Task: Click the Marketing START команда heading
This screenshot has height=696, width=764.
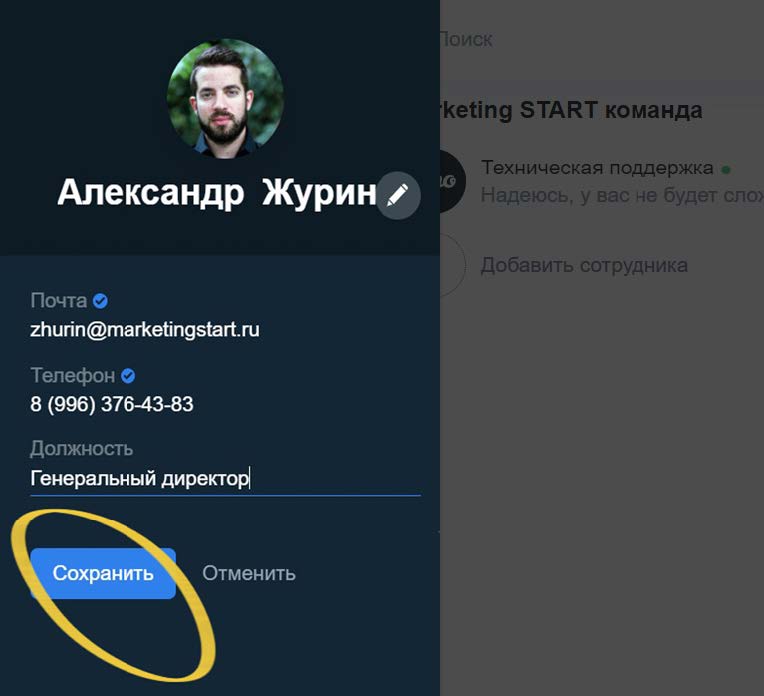Action: tap(571, 110)
